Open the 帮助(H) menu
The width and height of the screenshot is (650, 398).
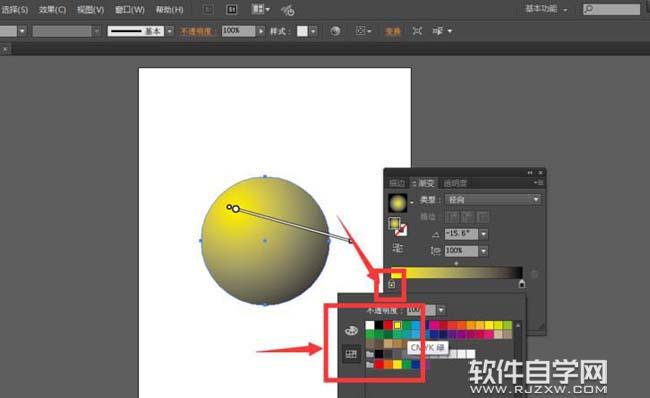pyautogui.click(x=169, y=10)
